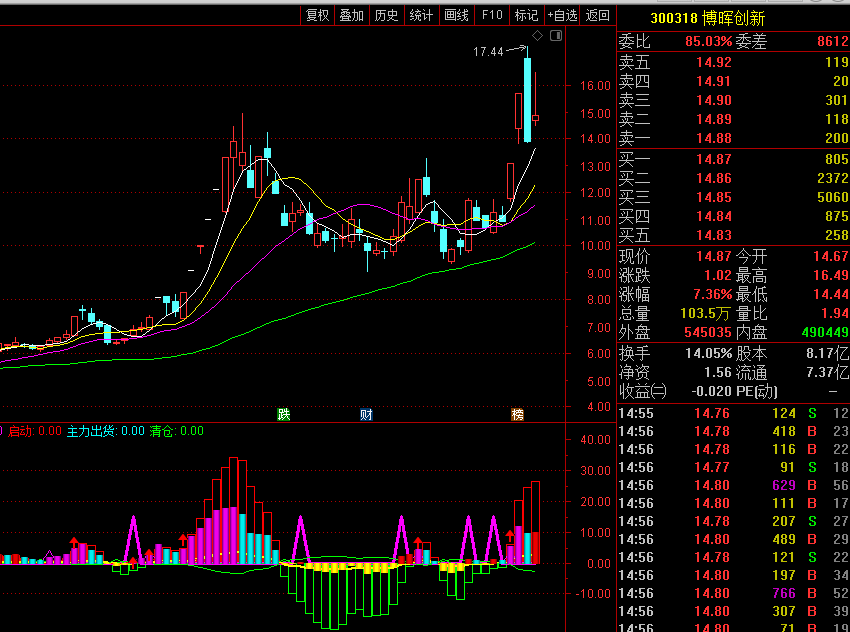Click the green 跌 event marker
Viewport: 850px width, 632px height.
click(284, 414)
